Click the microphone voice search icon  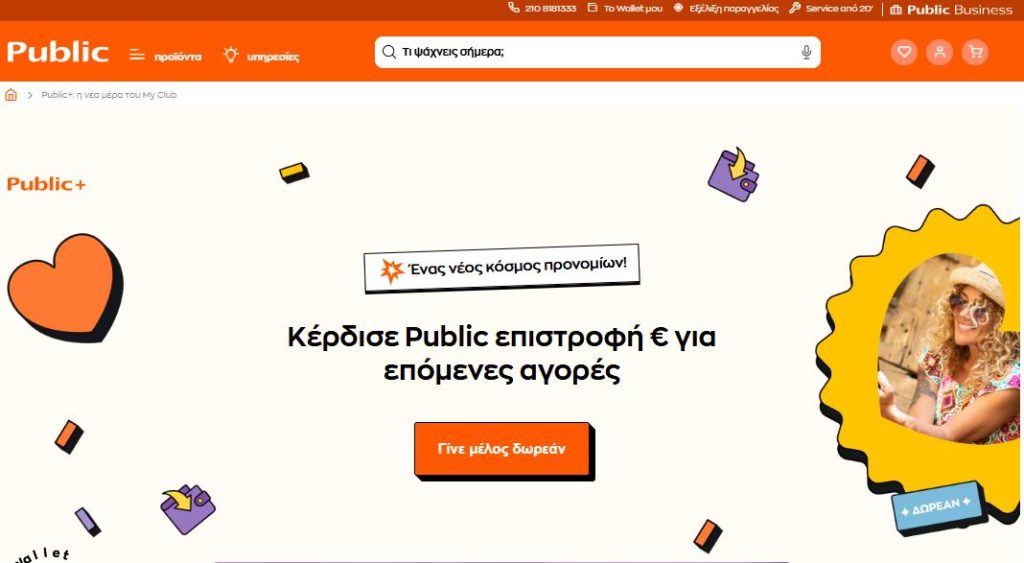point(807,52)
